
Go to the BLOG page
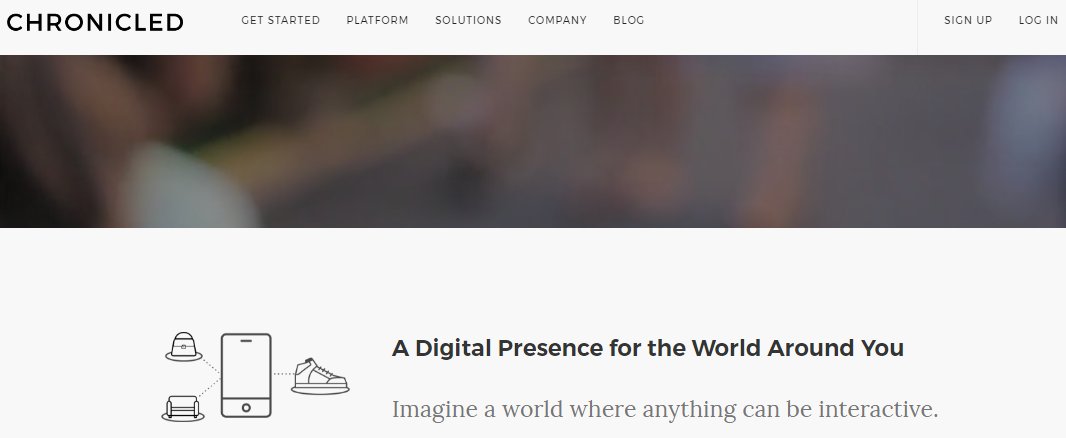629,20
